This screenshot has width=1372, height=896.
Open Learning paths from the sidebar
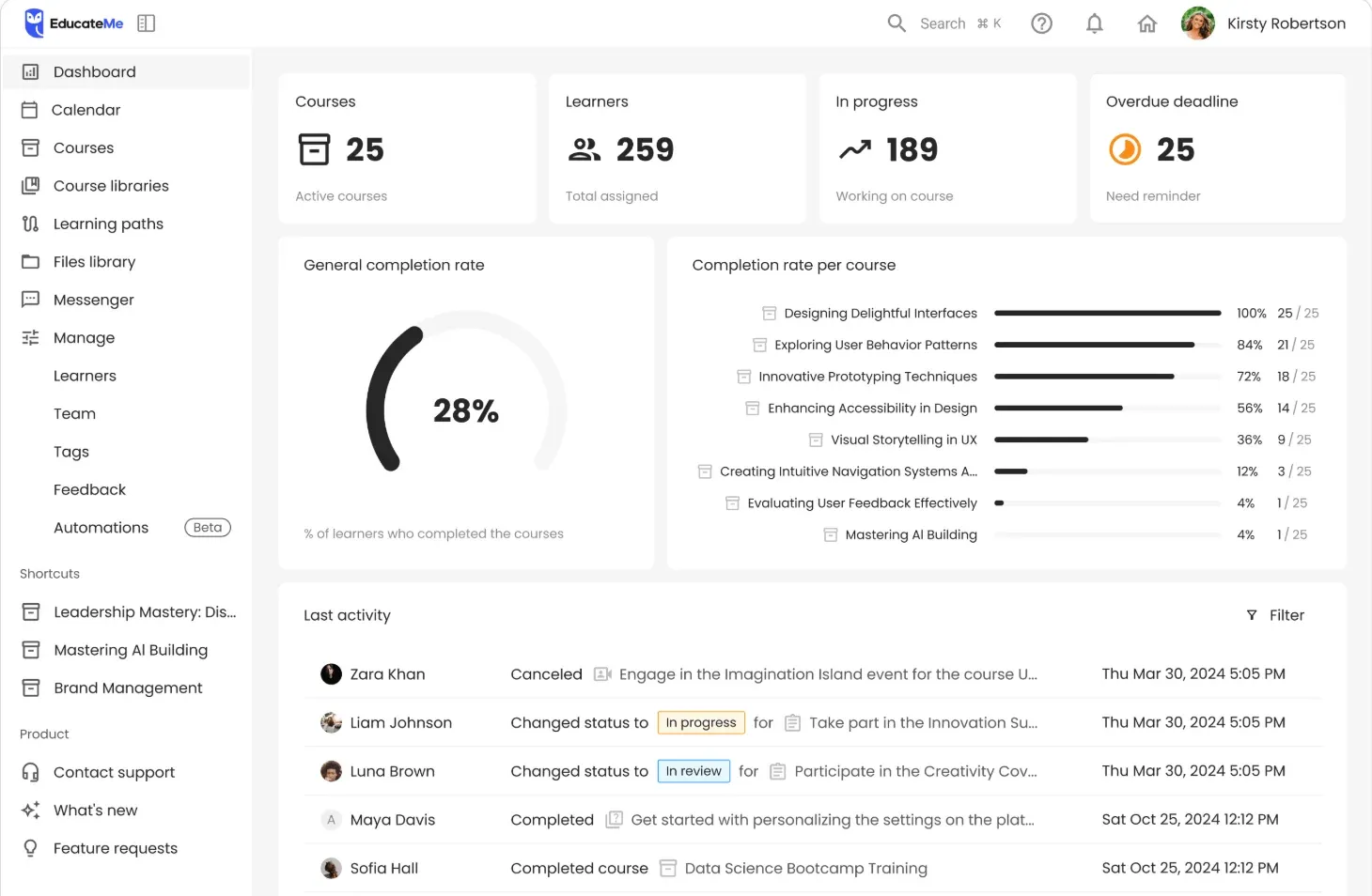[108, 224]
